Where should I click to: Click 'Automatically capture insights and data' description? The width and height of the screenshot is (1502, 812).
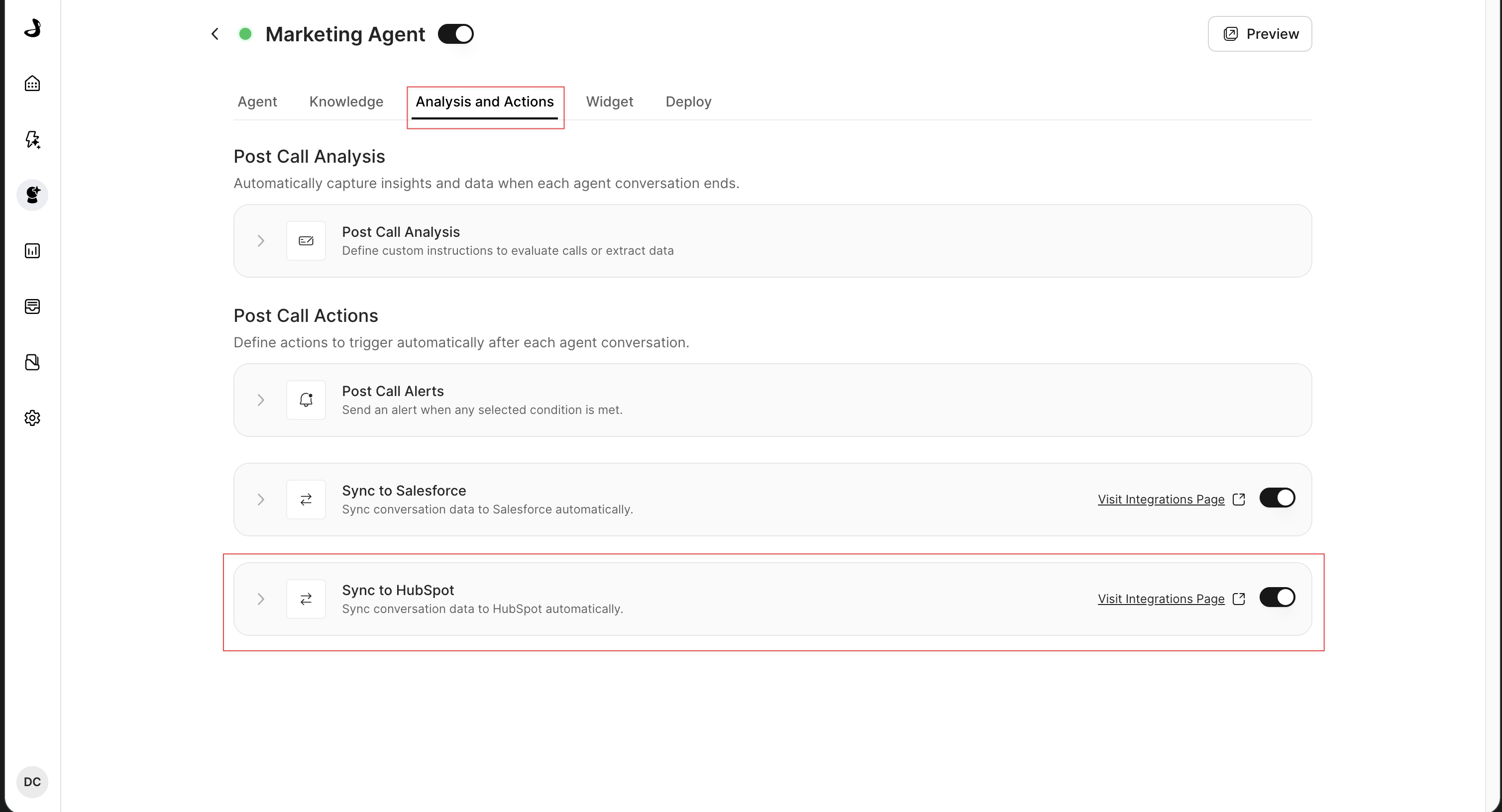tap(486, 183)
